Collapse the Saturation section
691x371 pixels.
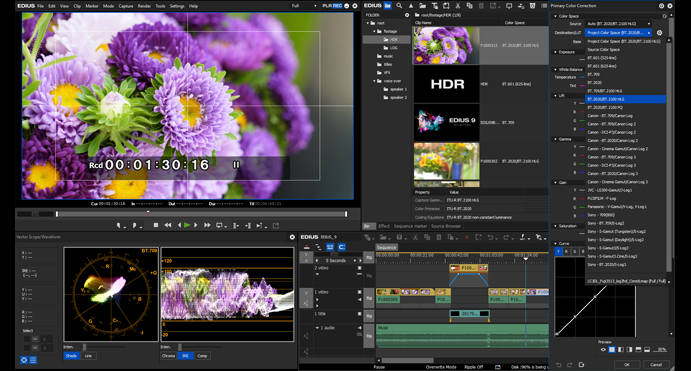pyautogui.click(x=555, y=226)
